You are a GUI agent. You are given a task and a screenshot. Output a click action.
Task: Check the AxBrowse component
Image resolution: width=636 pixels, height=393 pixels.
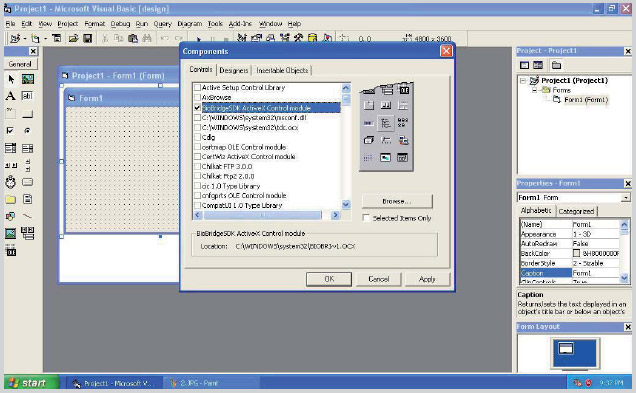point(198,97)
